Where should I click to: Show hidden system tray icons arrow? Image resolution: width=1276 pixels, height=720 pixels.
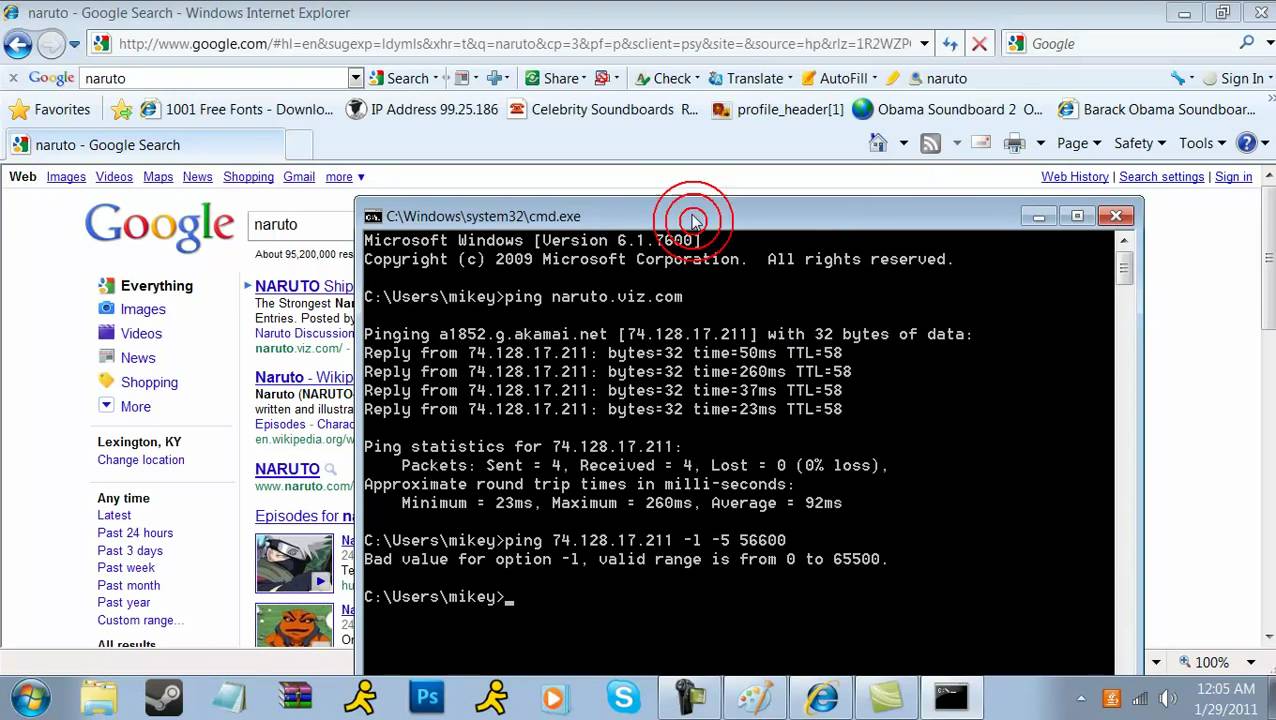tap(1081, 698)
